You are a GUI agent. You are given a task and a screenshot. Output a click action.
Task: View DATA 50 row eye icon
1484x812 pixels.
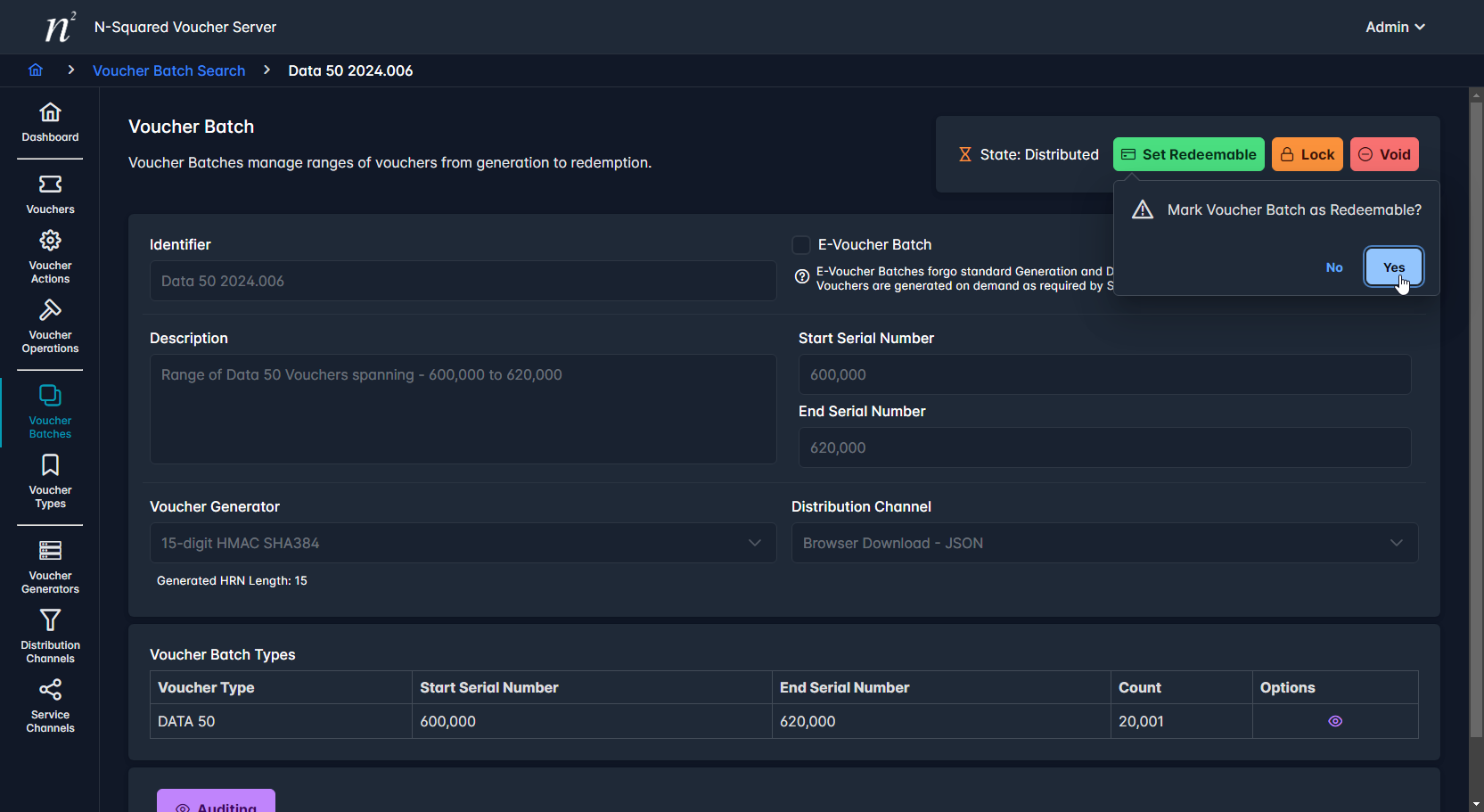[x=1334, y=721]
